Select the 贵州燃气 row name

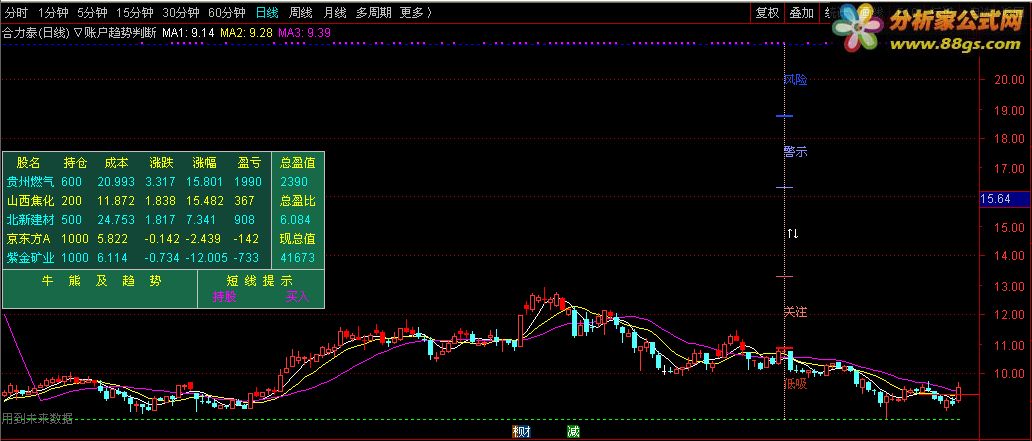(30, 182)
